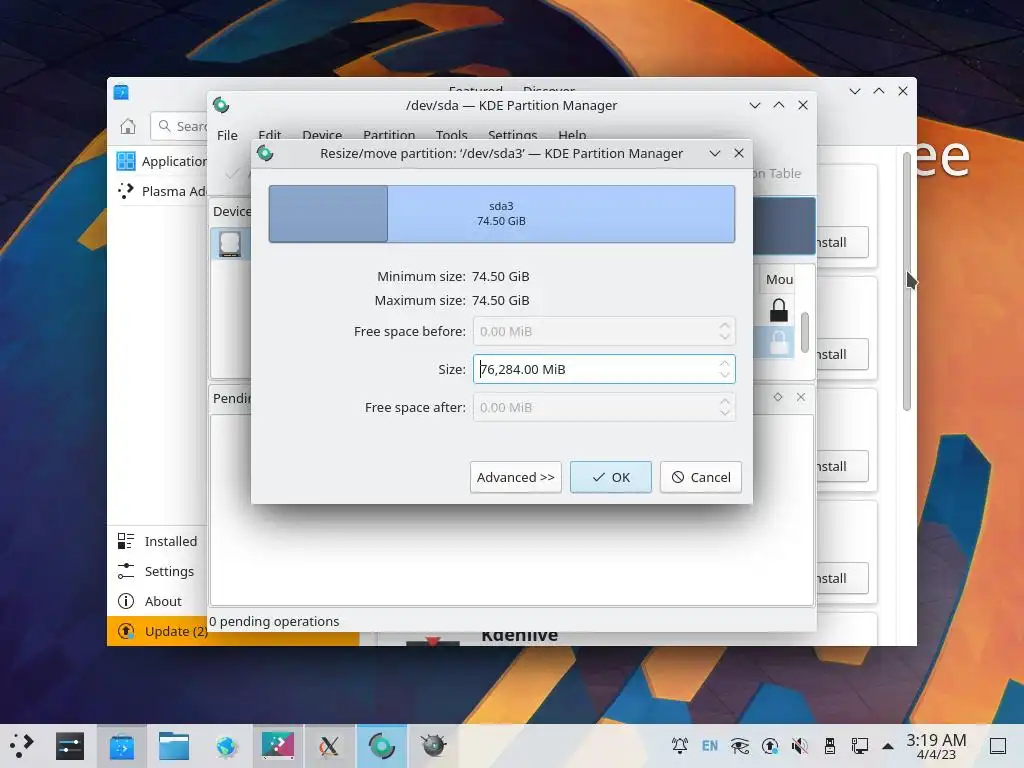Open network connections tray icon
This screenshot has width=1024, height=768.
click(859, 745)
